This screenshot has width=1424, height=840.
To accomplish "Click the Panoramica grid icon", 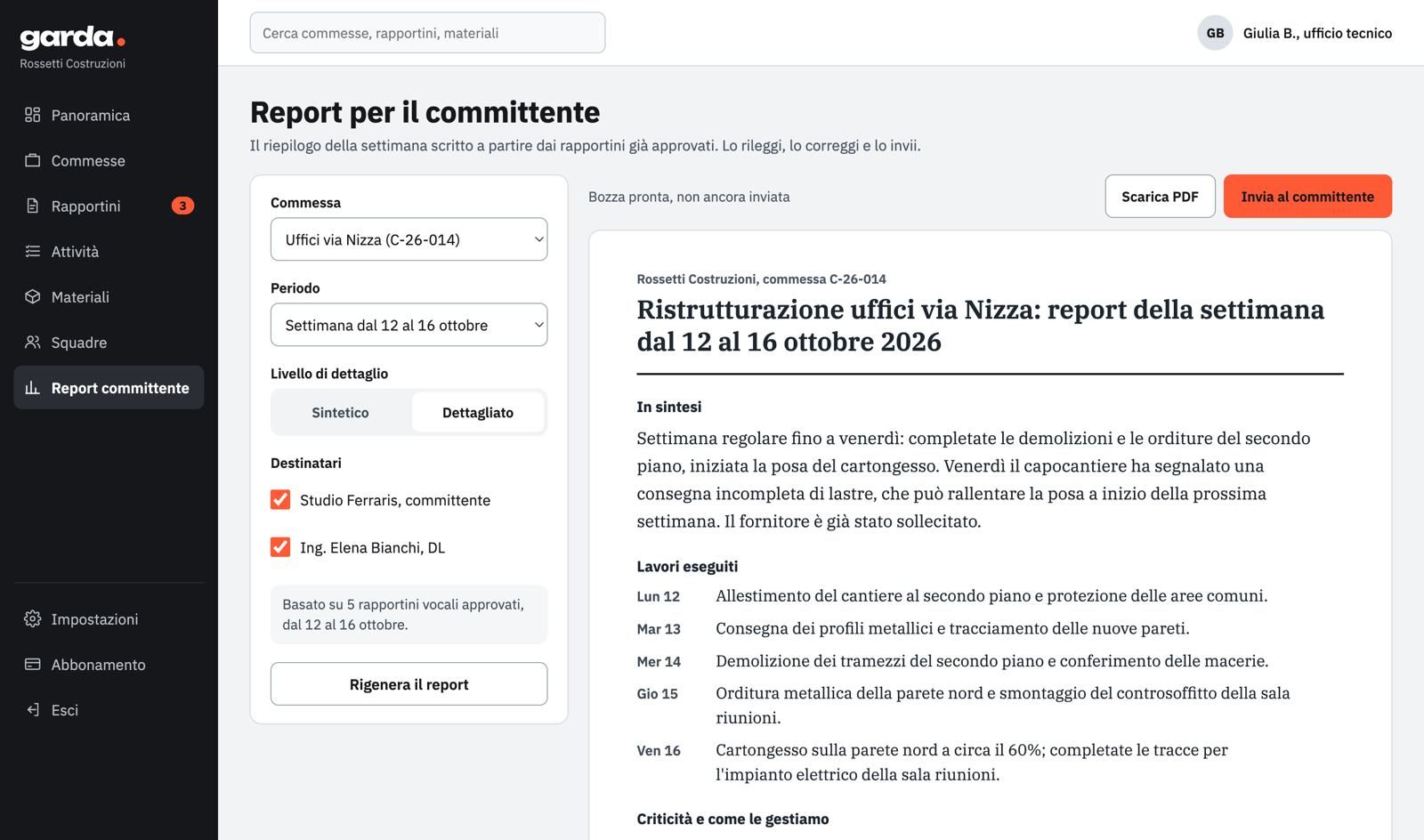I will 33,115.
